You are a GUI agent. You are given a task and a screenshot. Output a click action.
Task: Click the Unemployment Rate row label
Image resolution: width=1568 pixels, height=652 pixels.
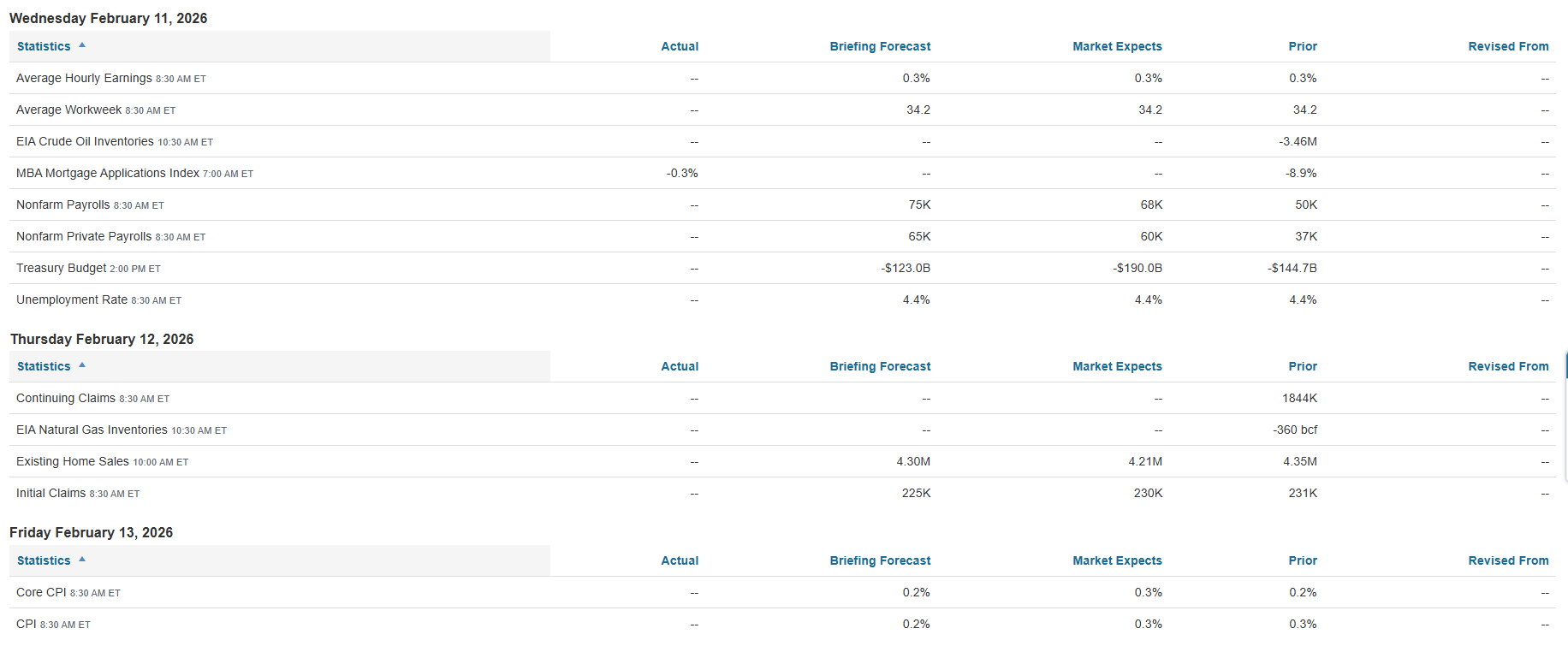(72, 300)
